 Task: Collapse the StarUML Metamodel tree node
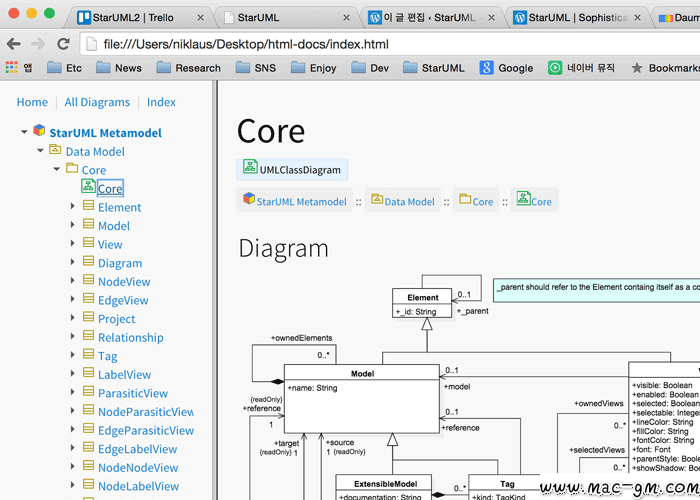coord(24,132)
